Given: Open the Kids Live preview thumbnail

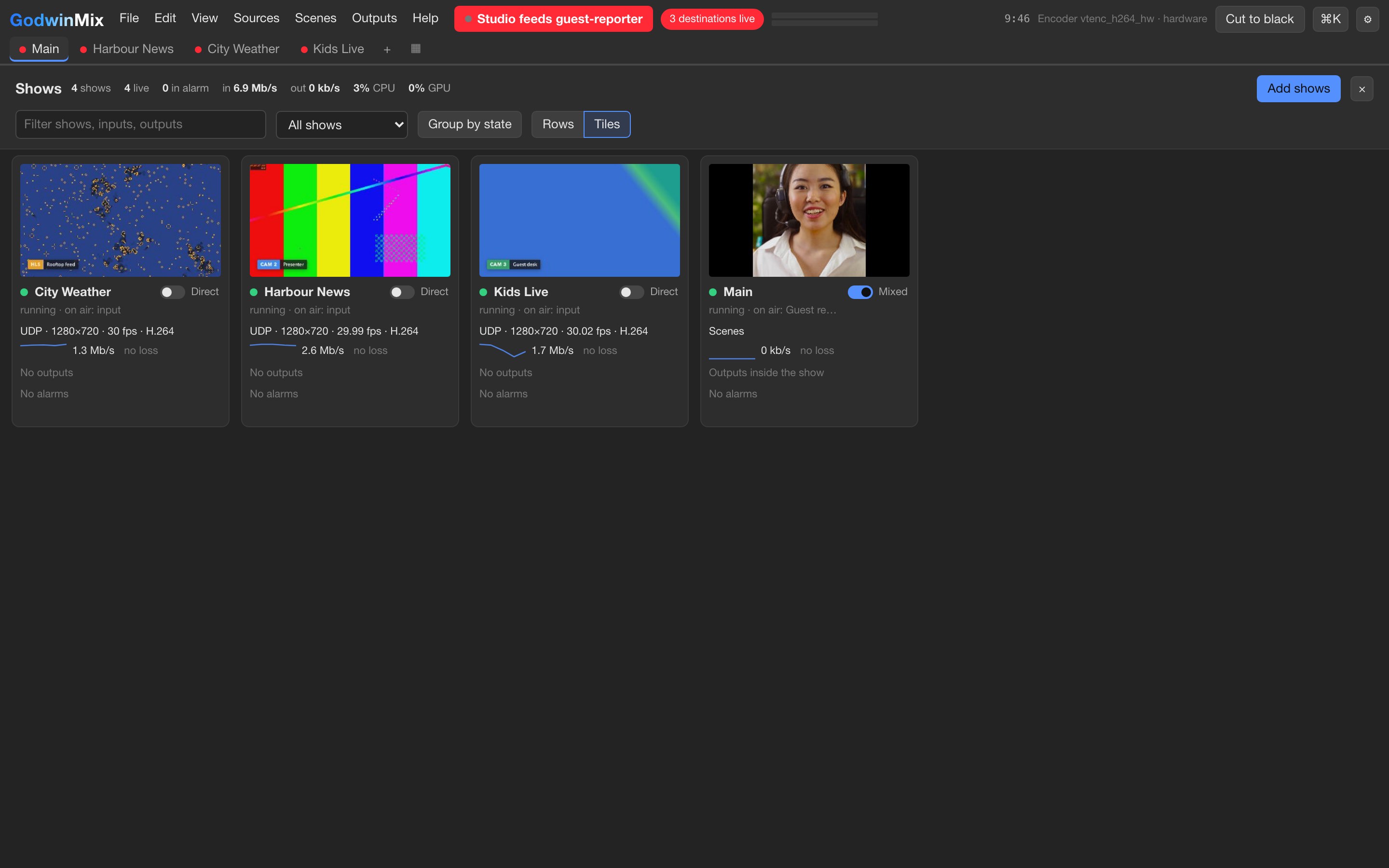Looking at the screenshot, I should 580,220.
